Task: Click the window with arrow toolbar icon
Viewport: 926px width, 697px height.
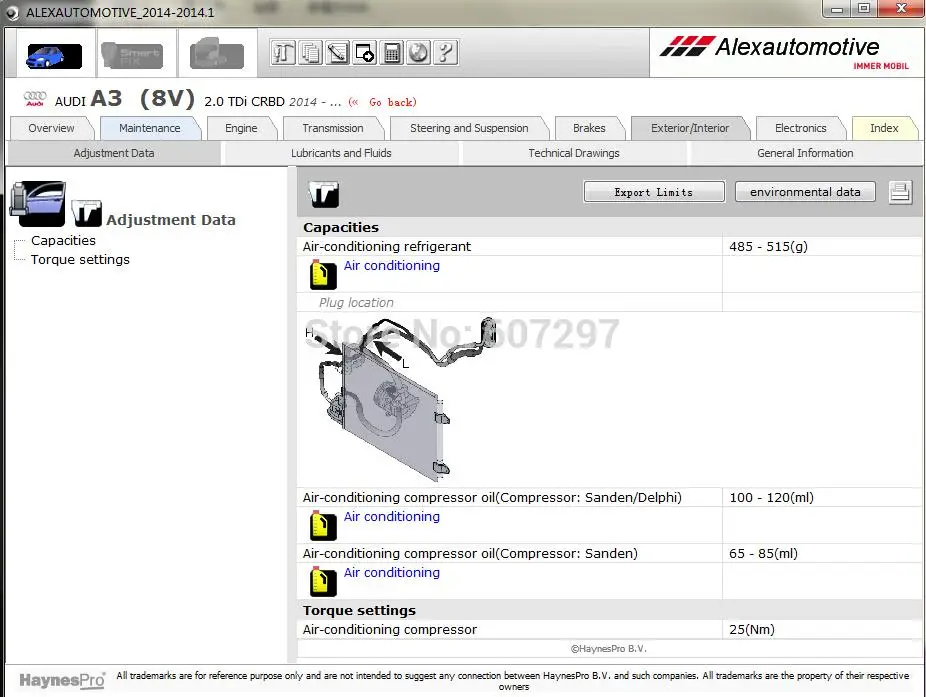Action: click(365, 53)
